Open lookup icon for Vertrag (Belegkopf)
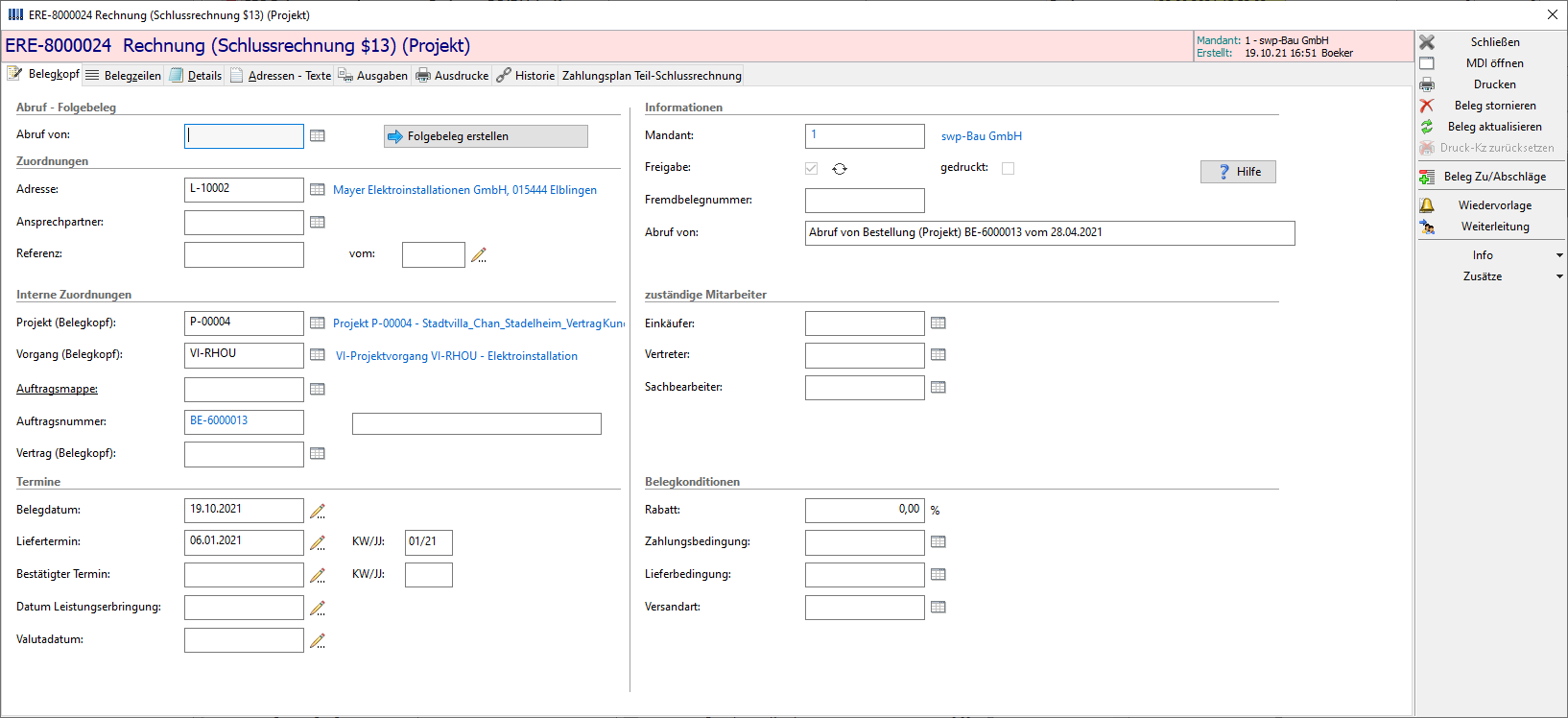The height and width of the screenshot is (718, 1568). [x=318, y=454]
